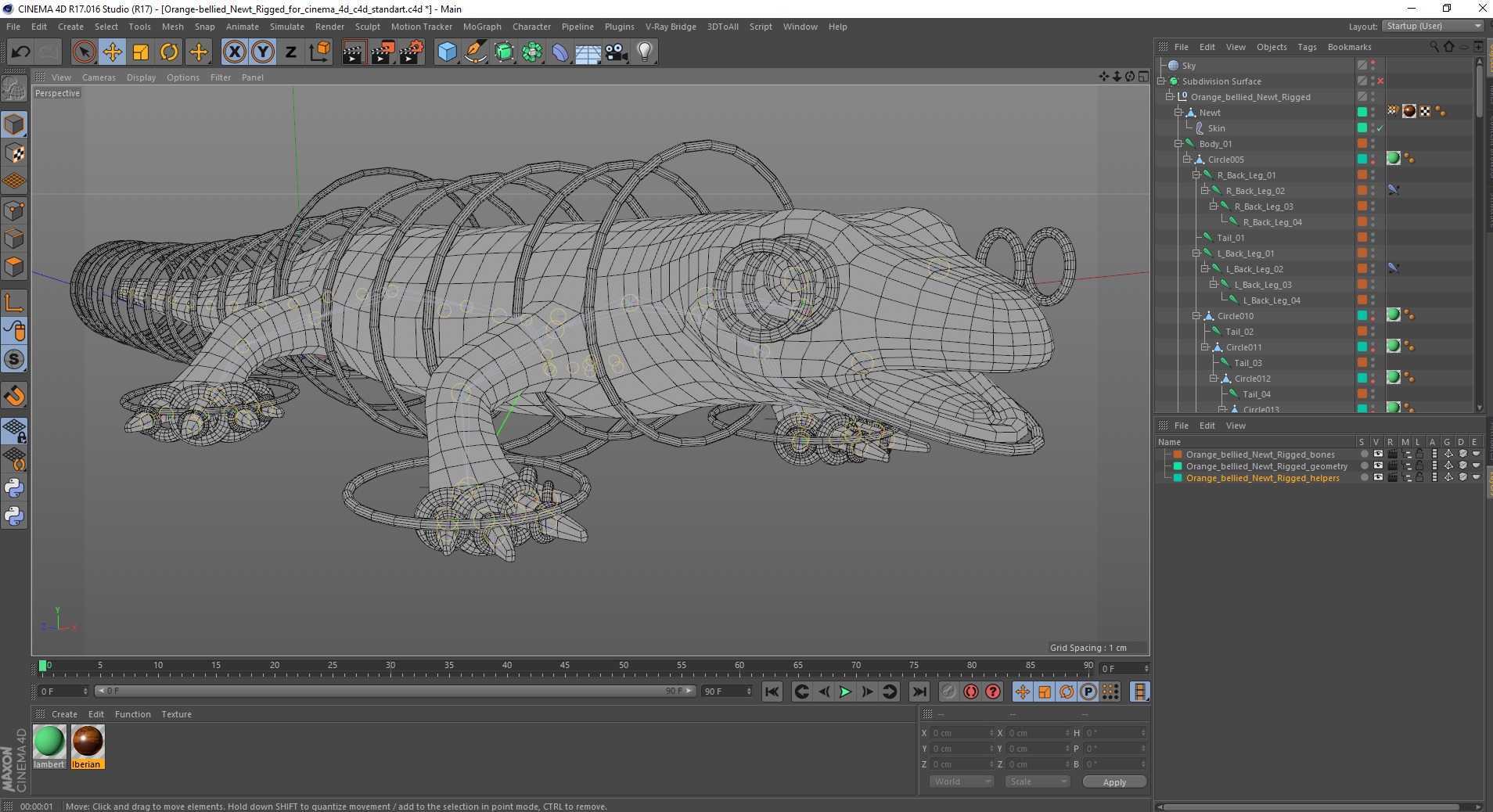Open the viewport Cameras menu
1493x812 pixels.
click(99, 77)
